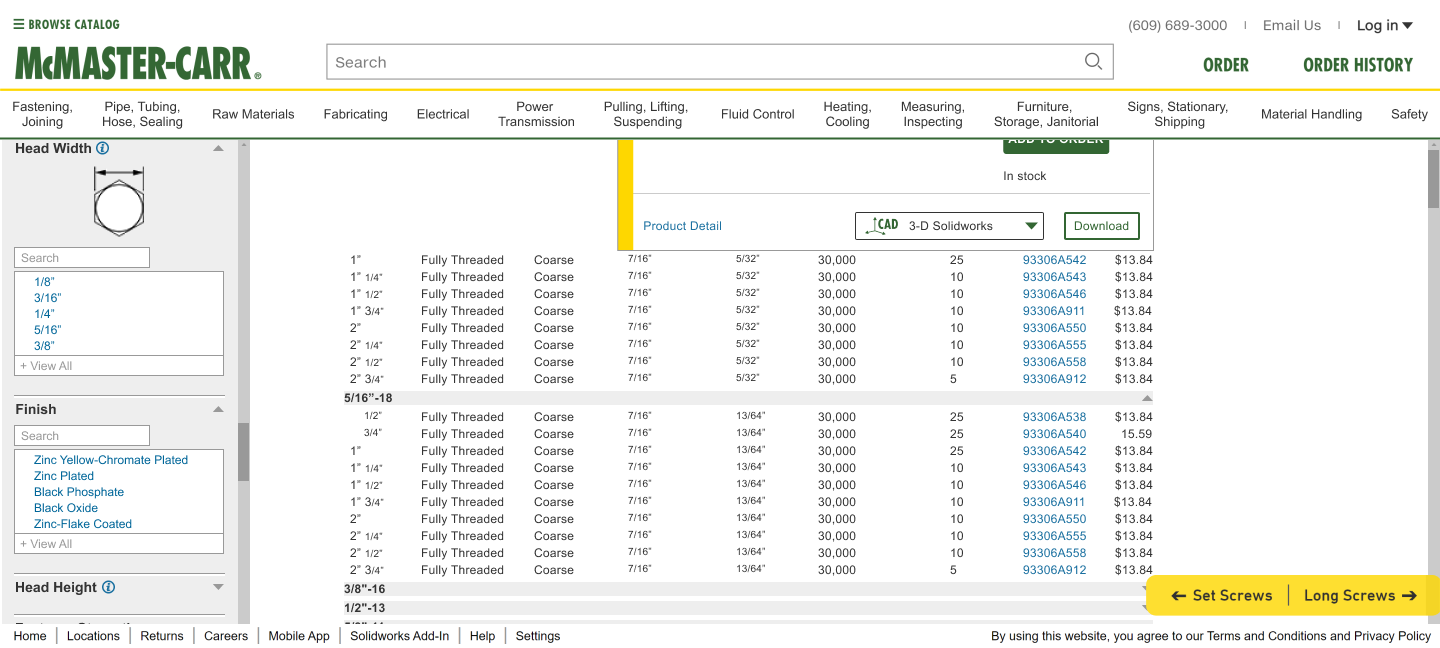Go to previous Set Screws page
Screen dimensions: 1440x648
pyautogui.click(x=1221, y=595)
